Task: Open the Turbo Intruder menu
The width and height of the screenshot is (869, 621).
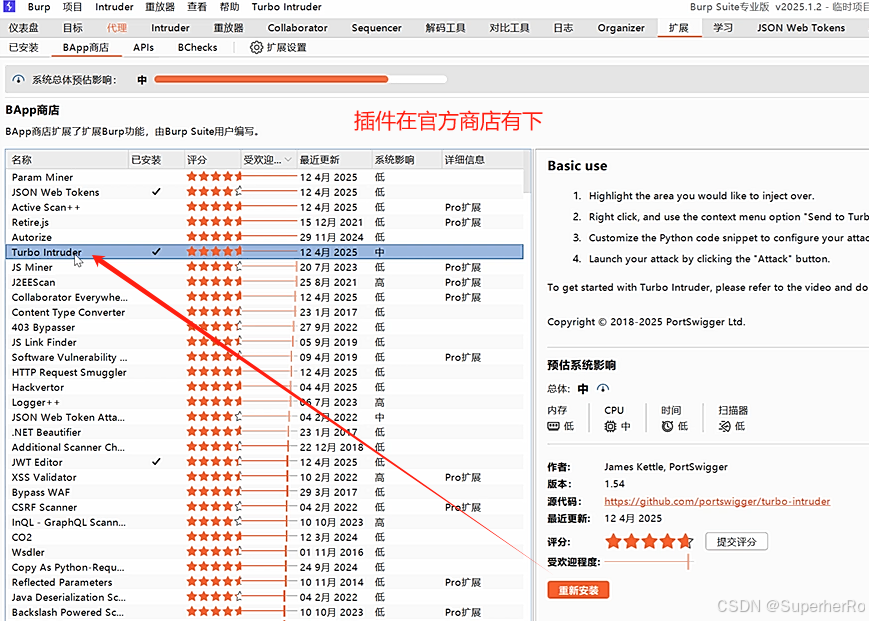Action: (287, 7)
